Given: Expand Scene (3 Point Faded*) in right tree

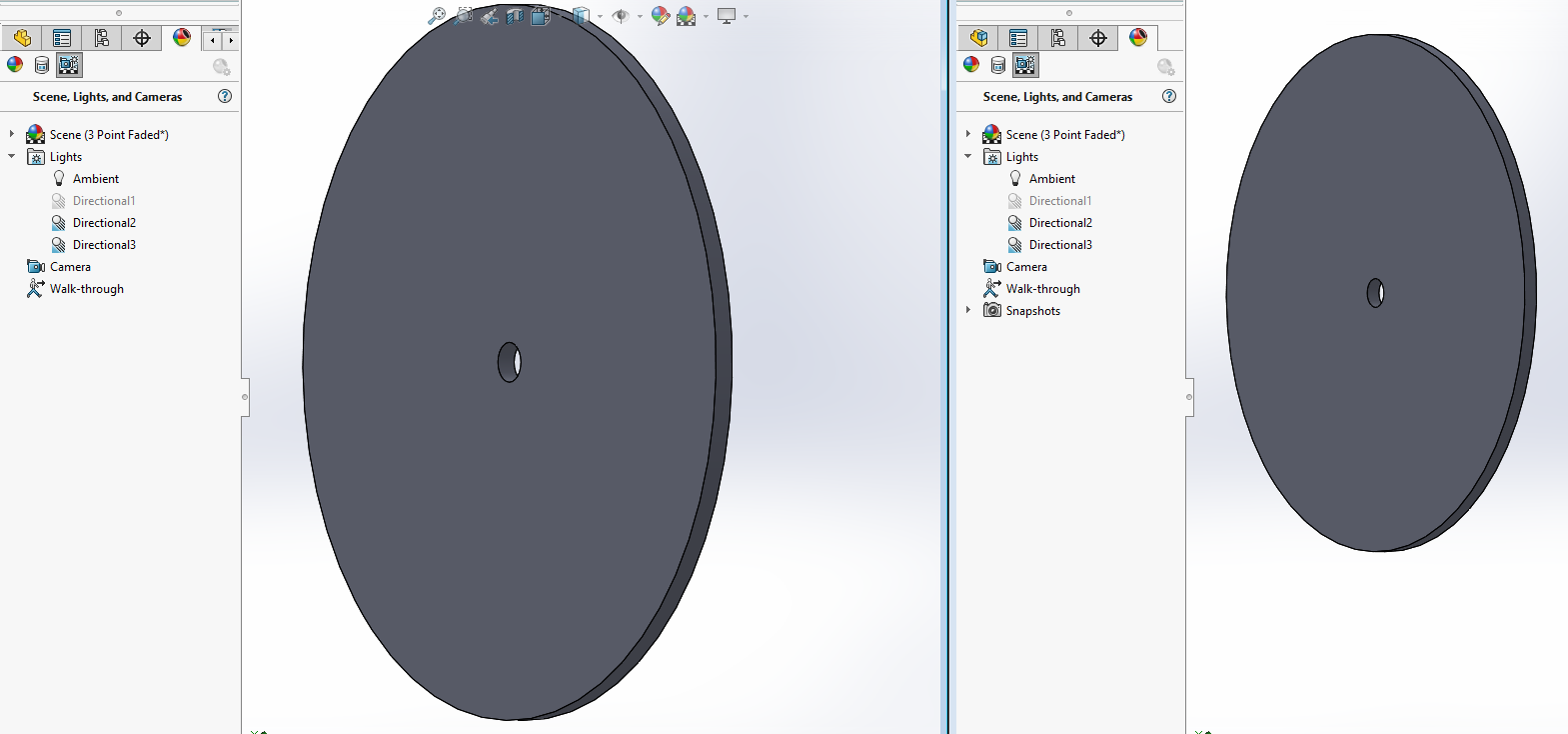Looking at the screenshot, I should click(x=968, y=134).
